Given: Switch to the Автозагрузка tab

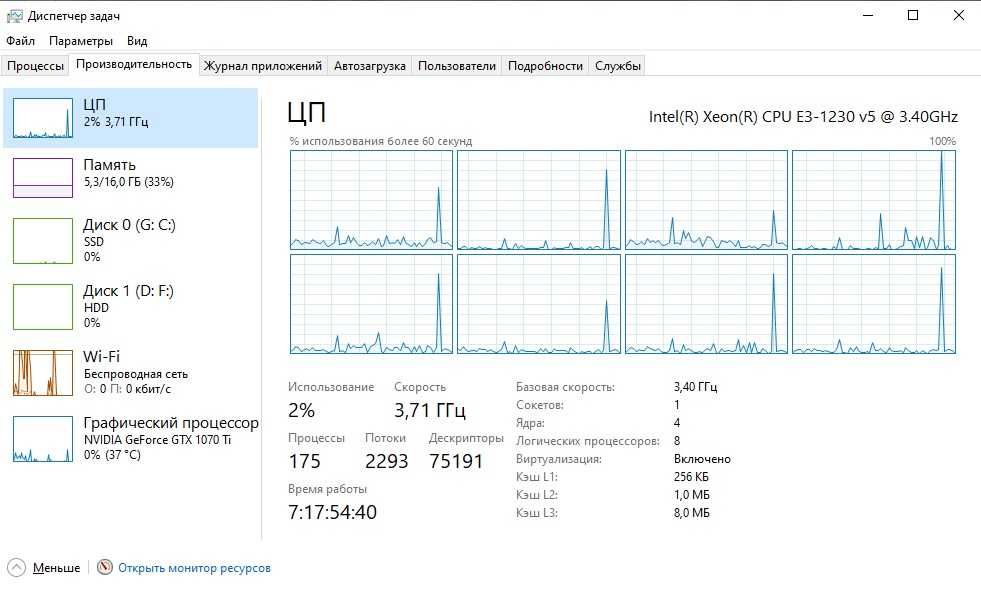Looking at the screenshot, I should pos(369,65).
